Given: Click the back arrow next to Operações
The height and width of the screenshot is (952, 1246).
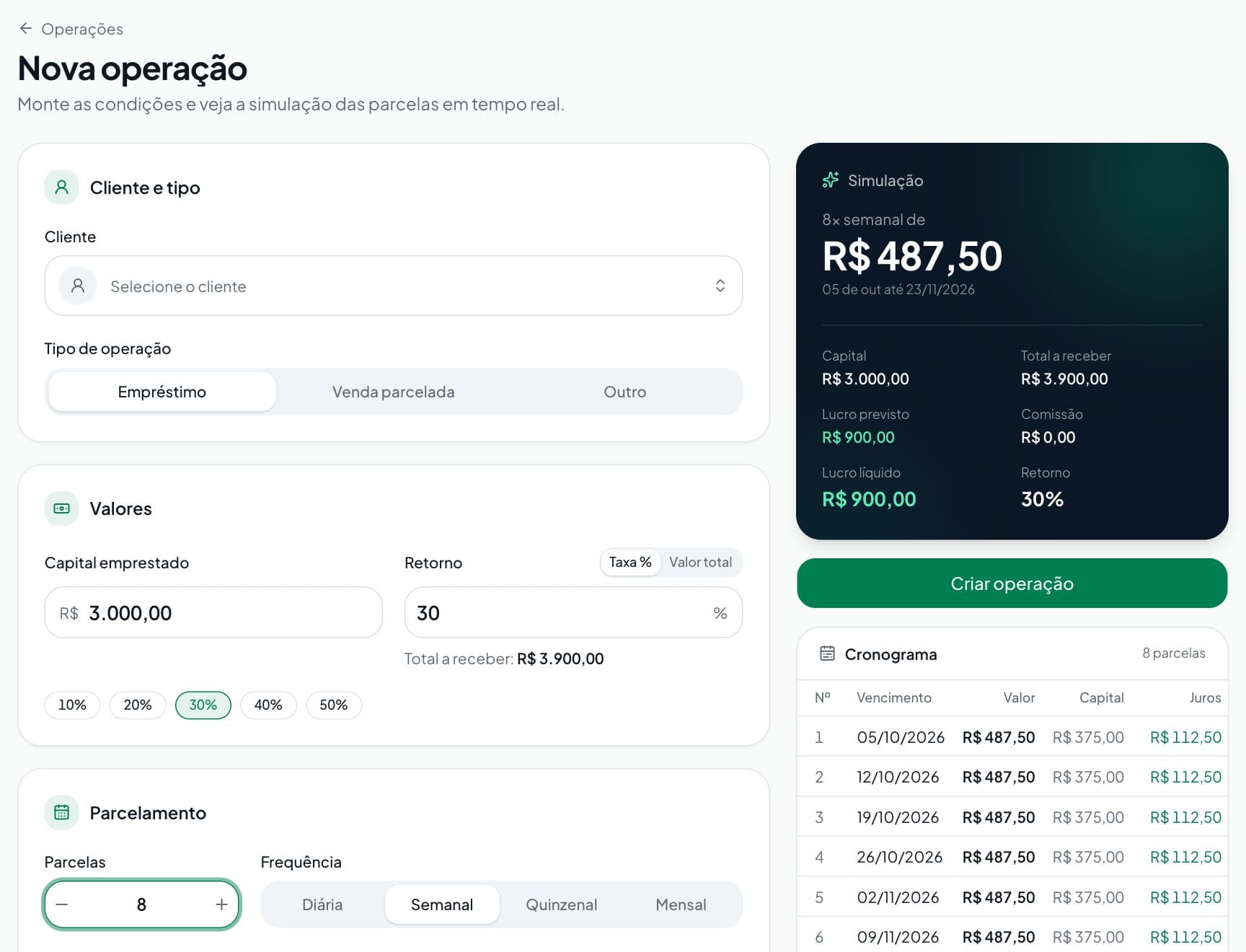Looking at the screenshot, I should tap(26, 29).
